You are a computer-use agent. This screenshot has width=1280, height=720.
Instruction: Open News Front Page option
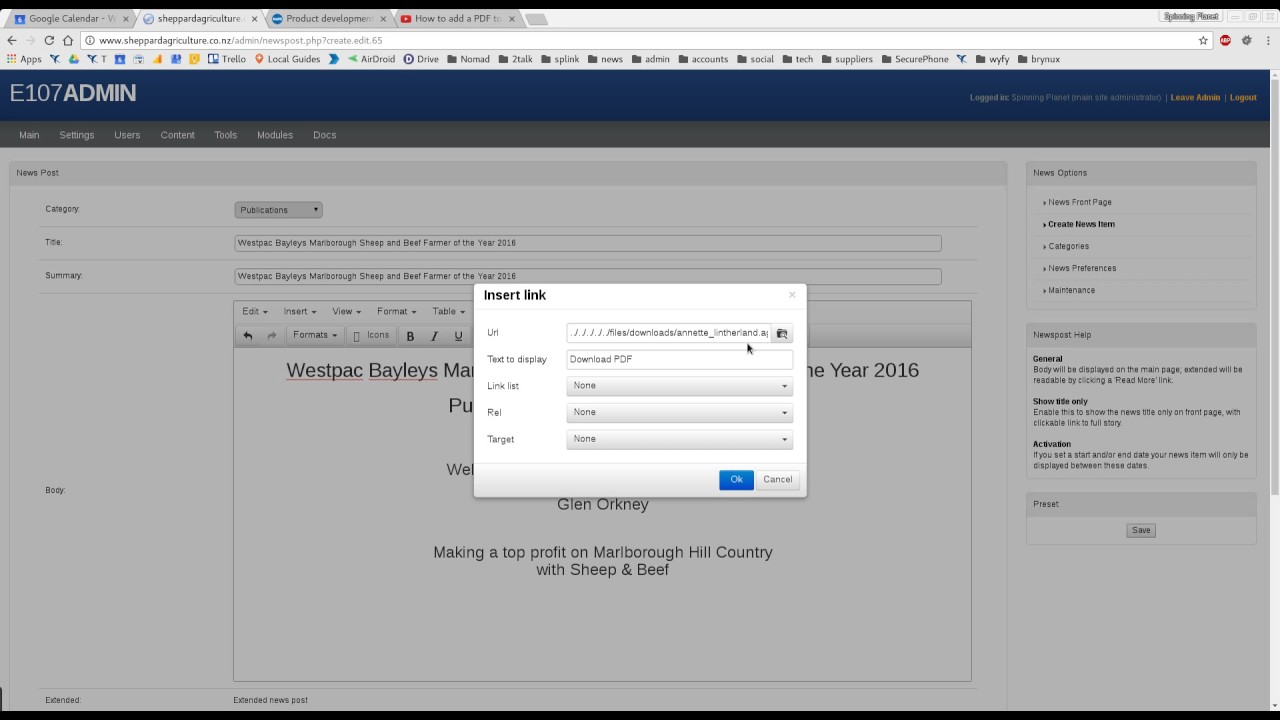click(x=1079, y=202)
